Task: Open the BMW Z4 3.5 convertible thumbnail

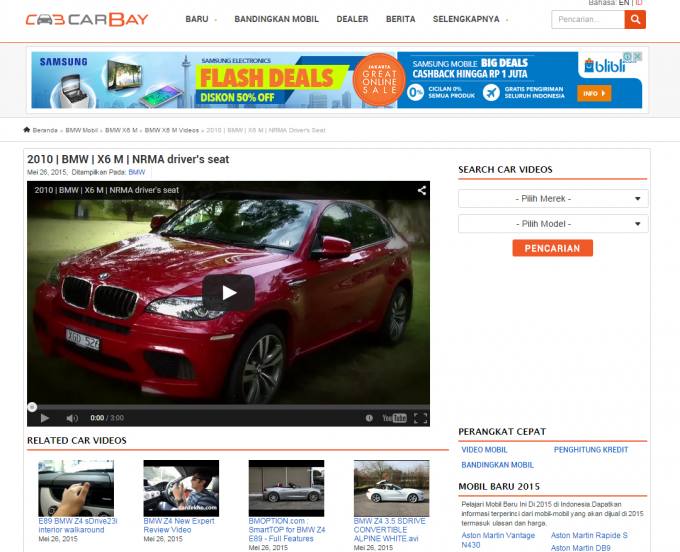Action: click(x=392, y=488)
